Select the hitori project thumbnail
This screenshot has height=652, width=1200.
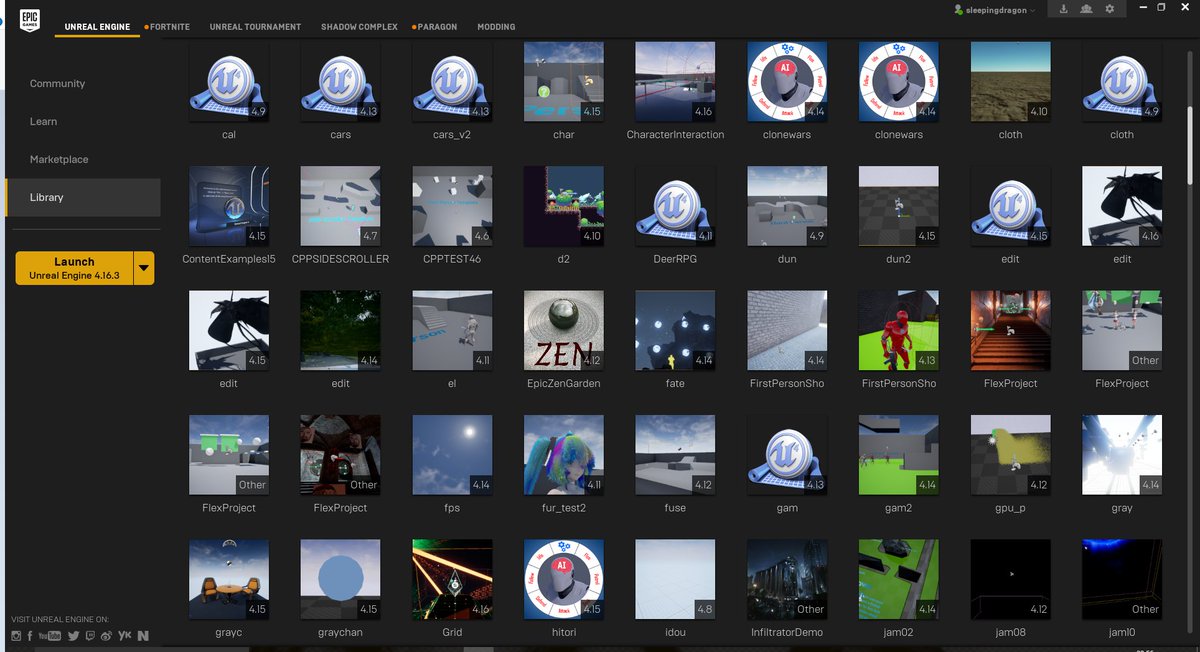(x=564, y=580)
